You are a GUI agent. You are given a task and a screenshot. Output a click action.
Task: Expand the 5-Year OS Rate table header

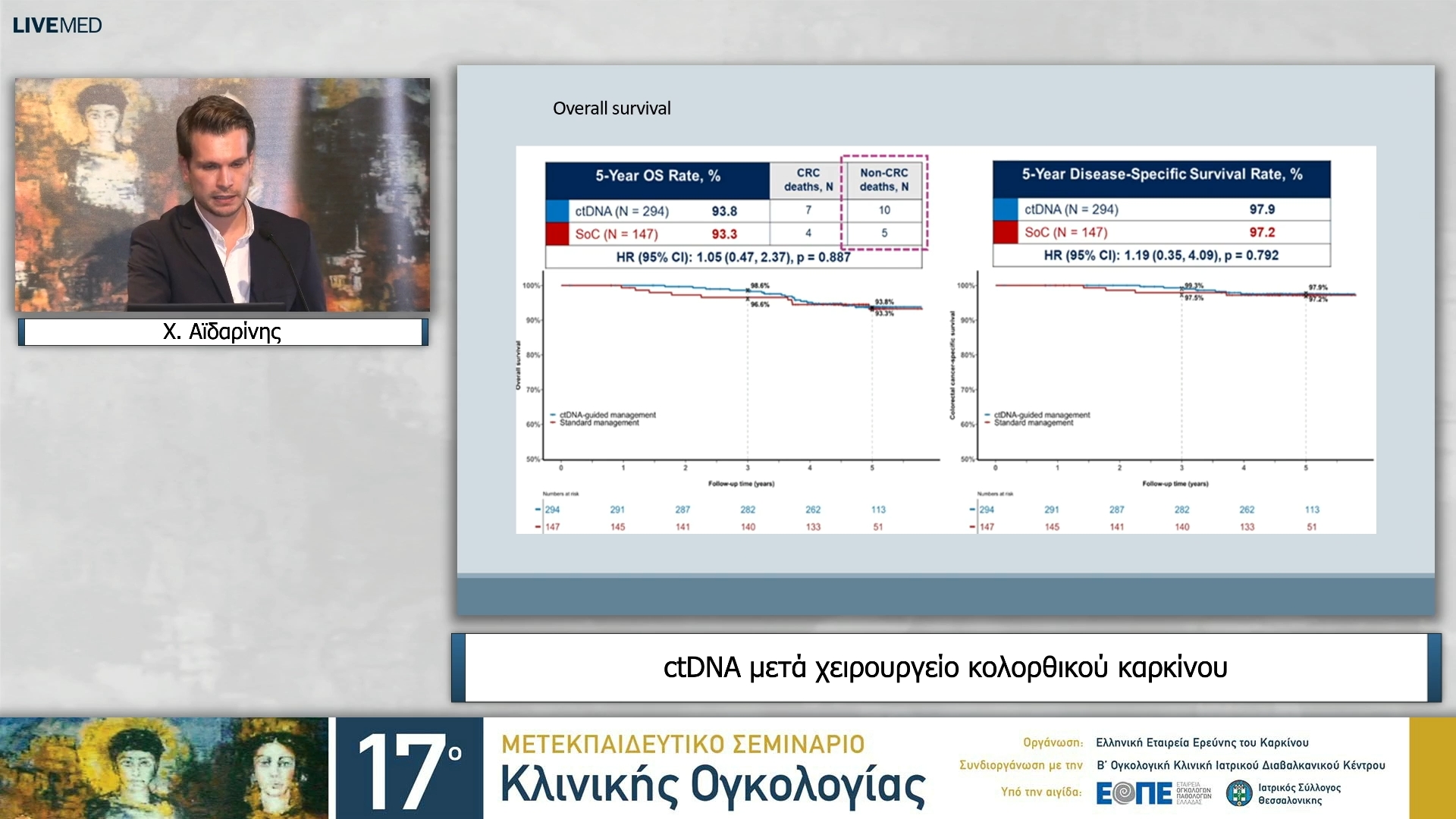pyautogui.click(x=658, y=175)
